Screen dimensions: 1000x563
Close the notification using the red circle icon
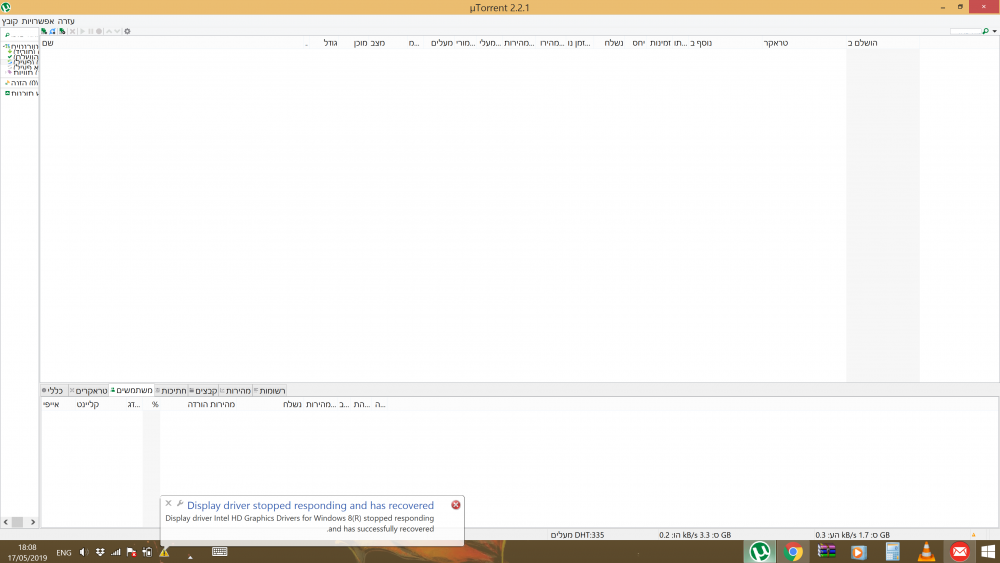(x=455, y=504)
